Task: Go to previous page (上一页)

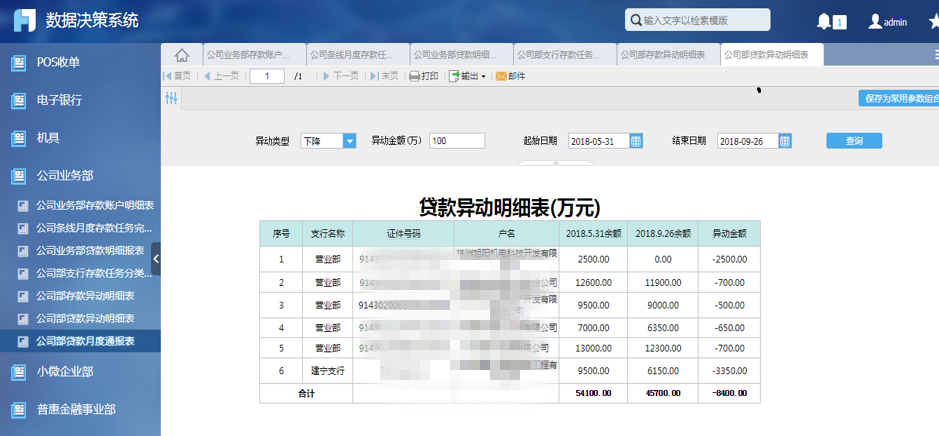Action: point(221,76)
